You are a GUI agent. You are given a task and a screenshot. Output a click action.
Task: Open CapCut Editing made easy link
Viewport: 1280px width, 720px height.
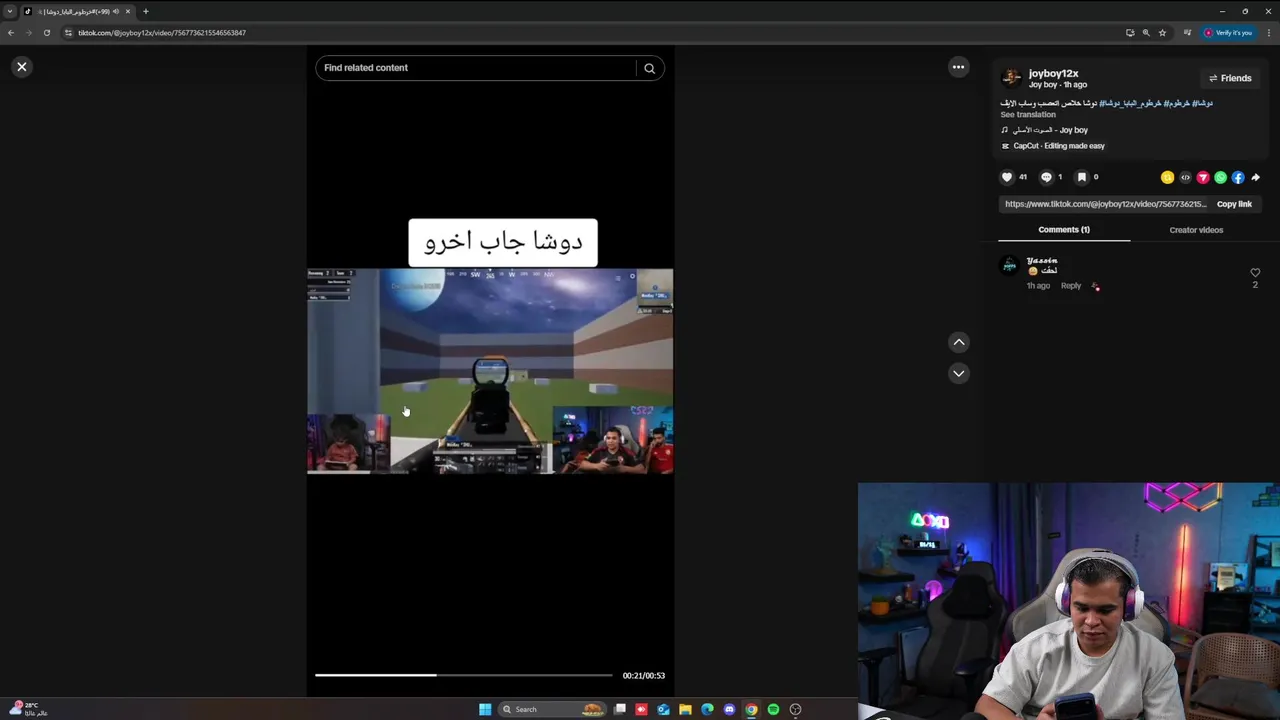click(x=1052, y=146)
